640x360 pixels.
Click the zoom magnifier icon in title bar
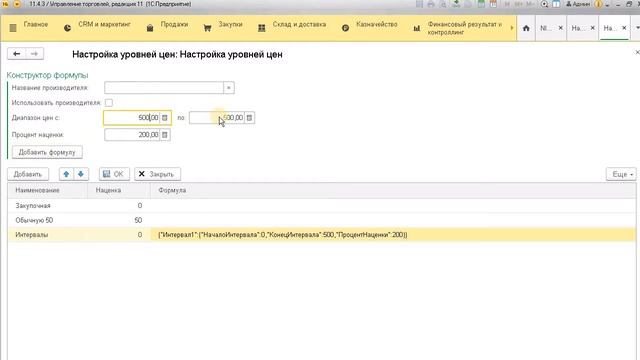click(x=544, y=4)
